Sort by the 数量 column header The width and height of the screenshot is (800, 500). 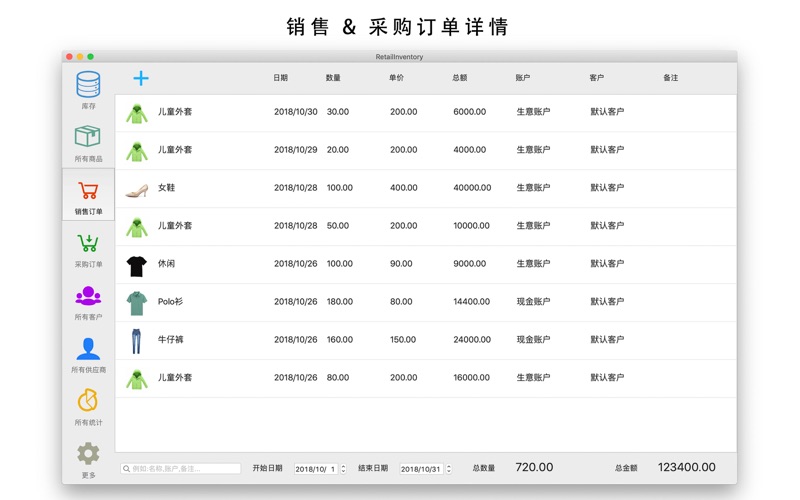tap(333, 78)
